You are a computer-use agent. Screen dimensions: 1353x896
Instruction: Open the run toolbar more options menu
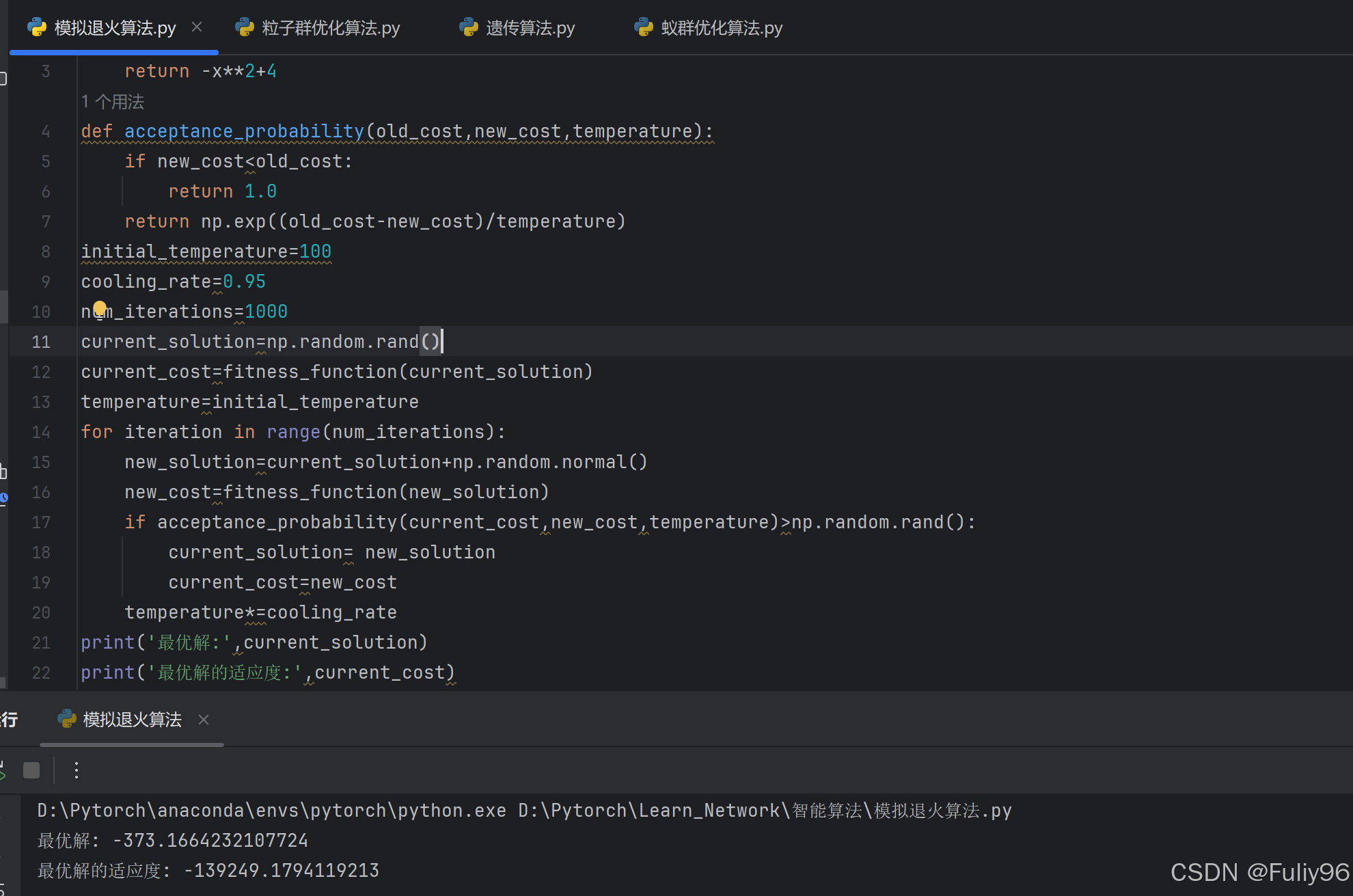77,770
